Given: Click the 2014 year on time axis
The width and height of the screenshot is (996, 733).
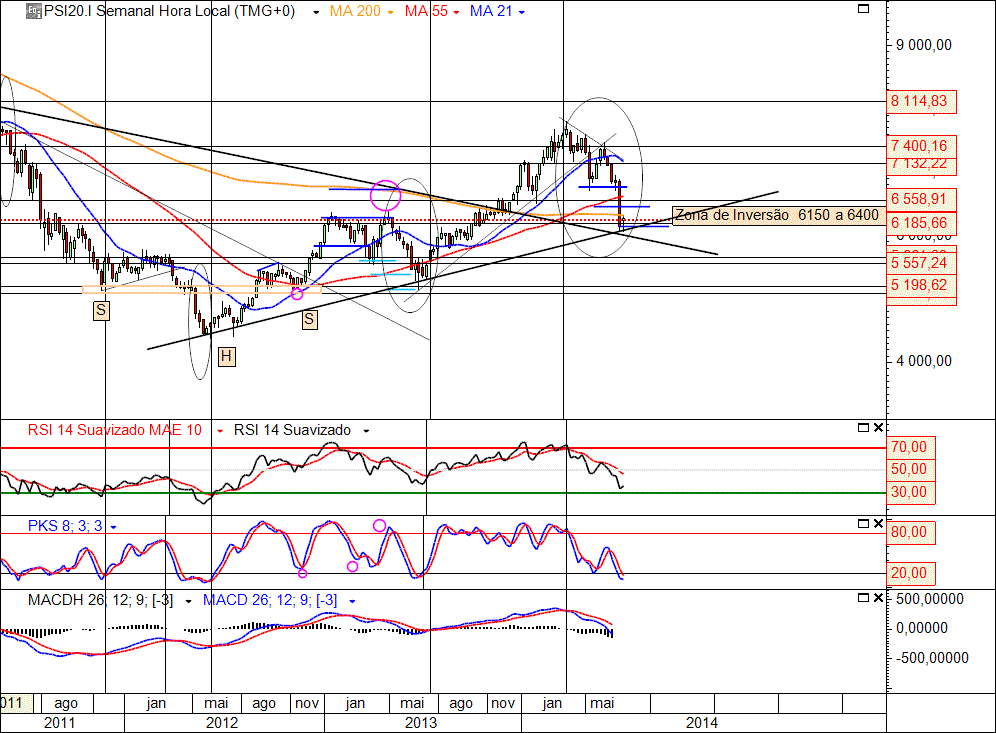Looking at the screenshot, I should (x=702, y=723).
